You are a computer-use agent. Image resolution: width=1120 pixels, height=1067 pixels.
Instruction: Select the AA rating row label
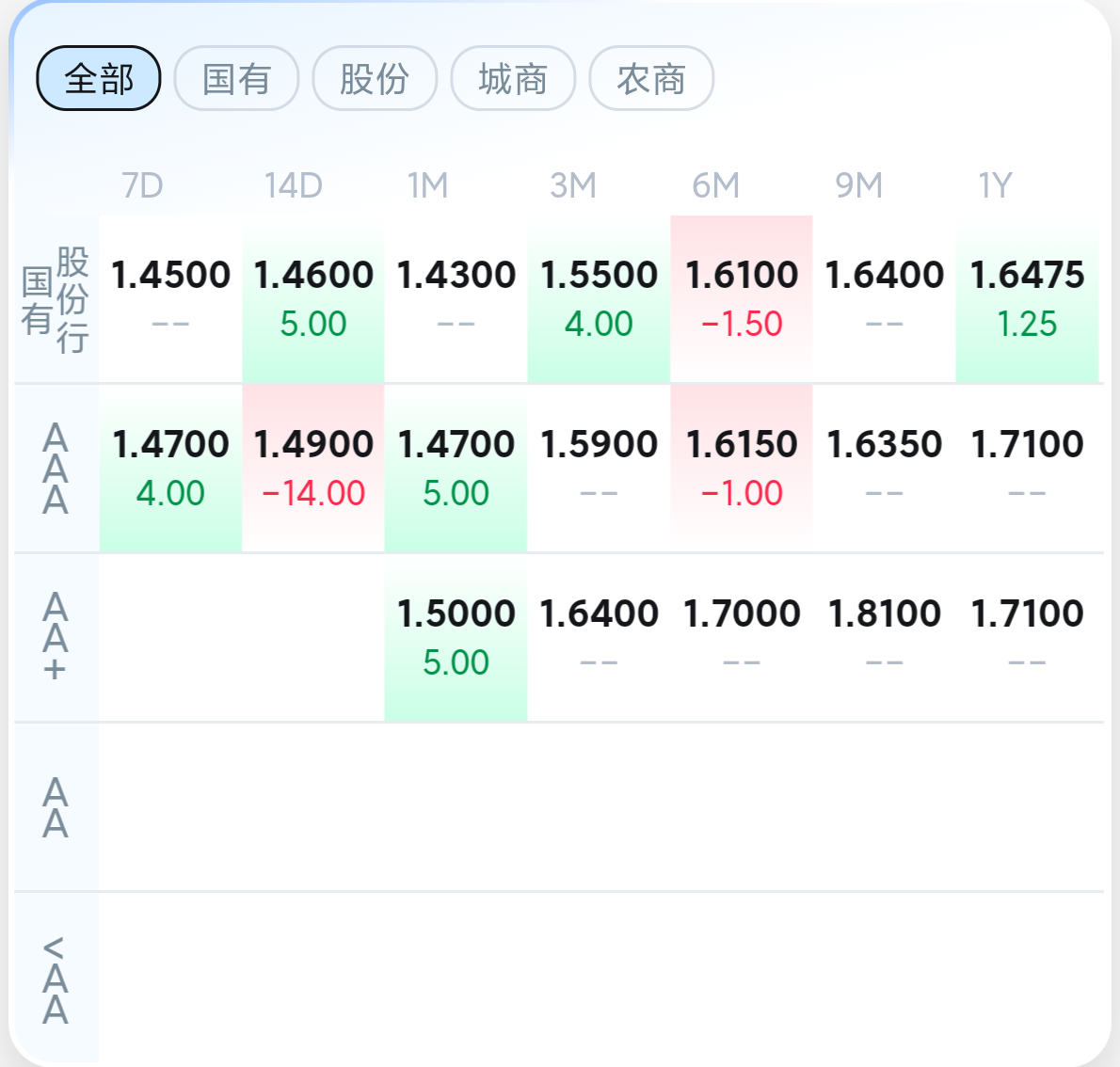coord(56,807)
